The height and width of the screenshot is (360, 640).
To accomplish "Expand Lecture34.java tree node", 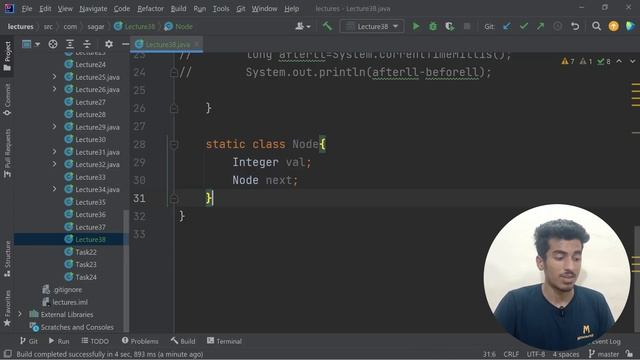I will pos(54,189).
